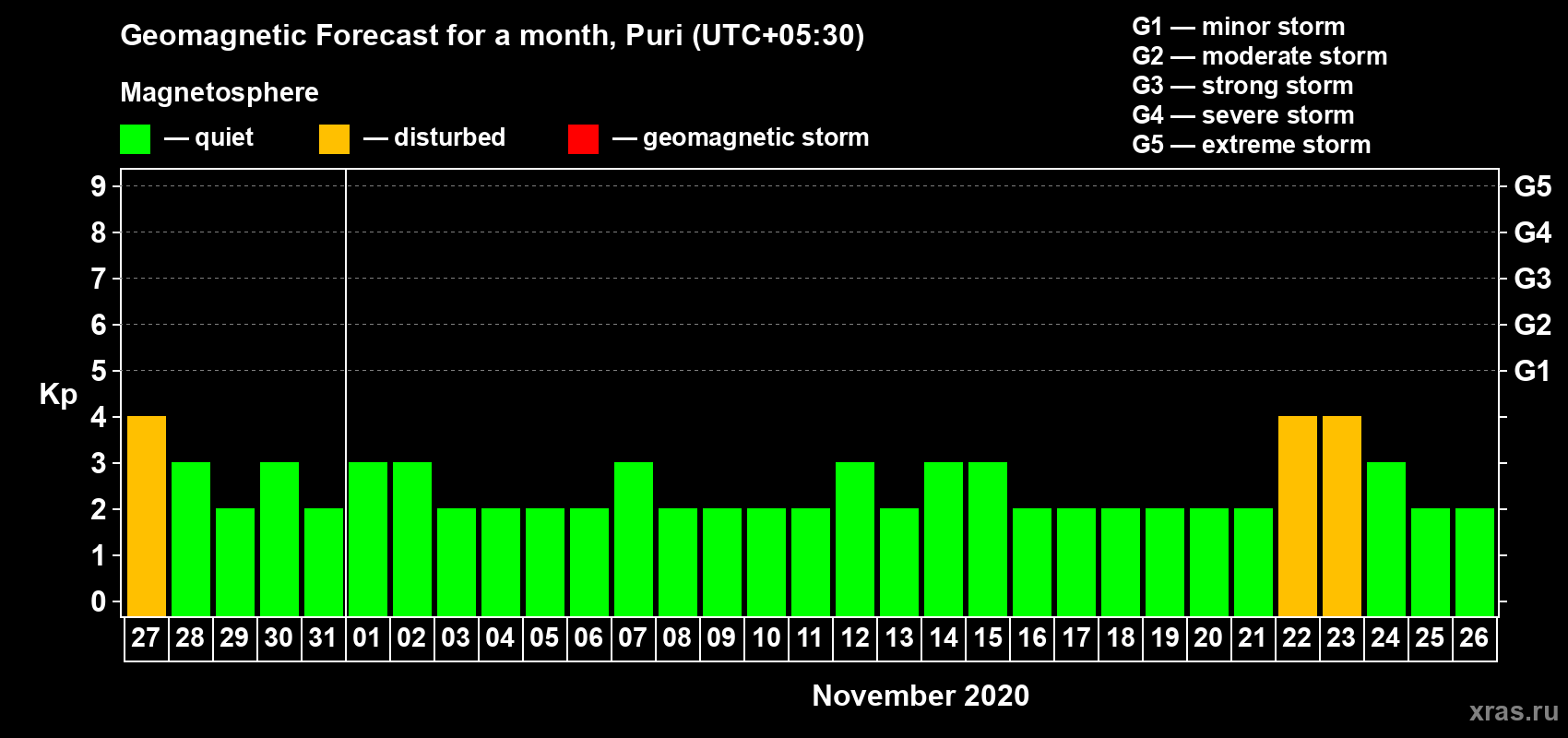Click the November 2020 month label
1568x738 pixels.
tap(921, 696)
